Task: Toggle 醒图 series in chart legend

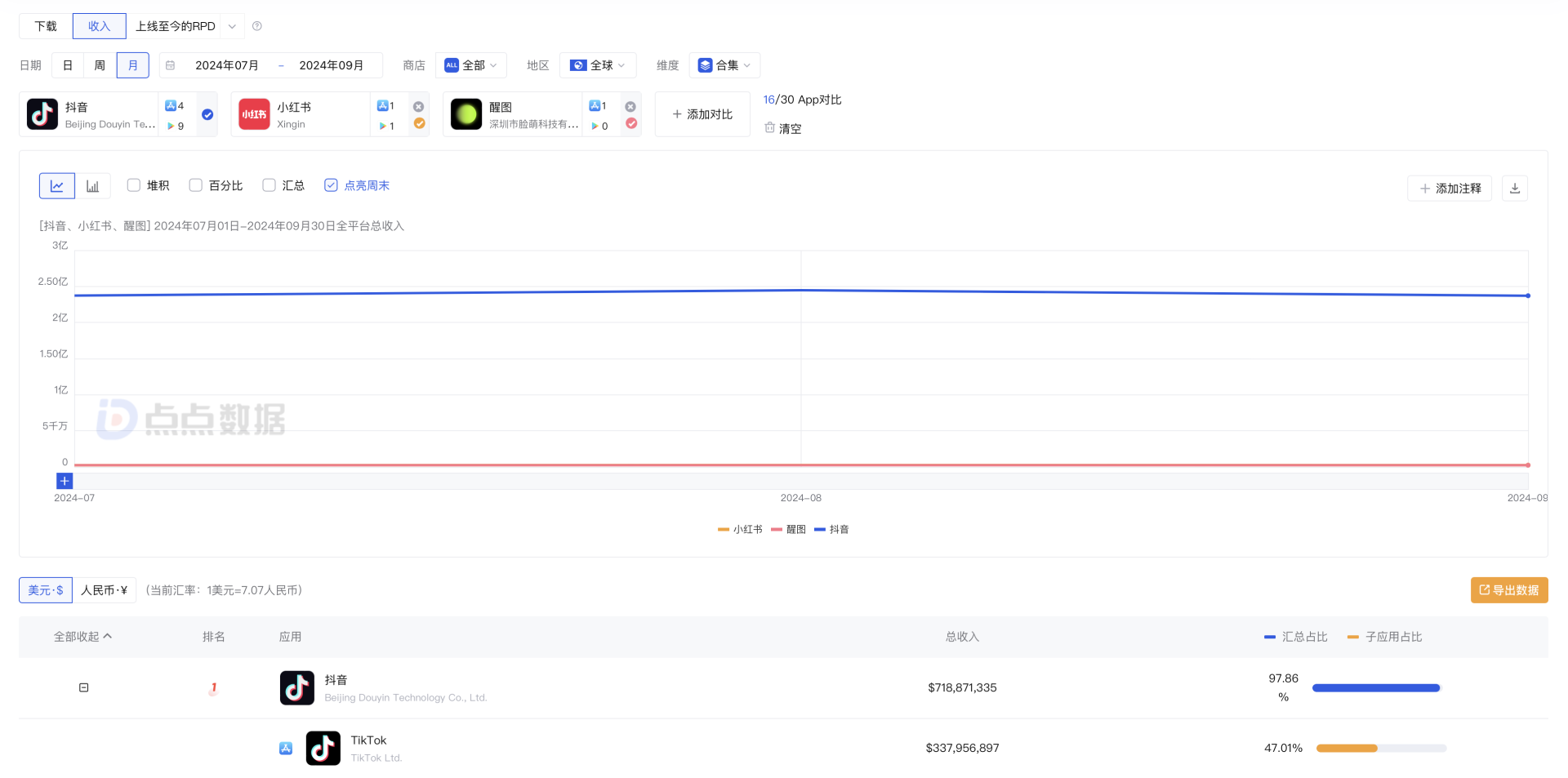Action: pos(788,529)
